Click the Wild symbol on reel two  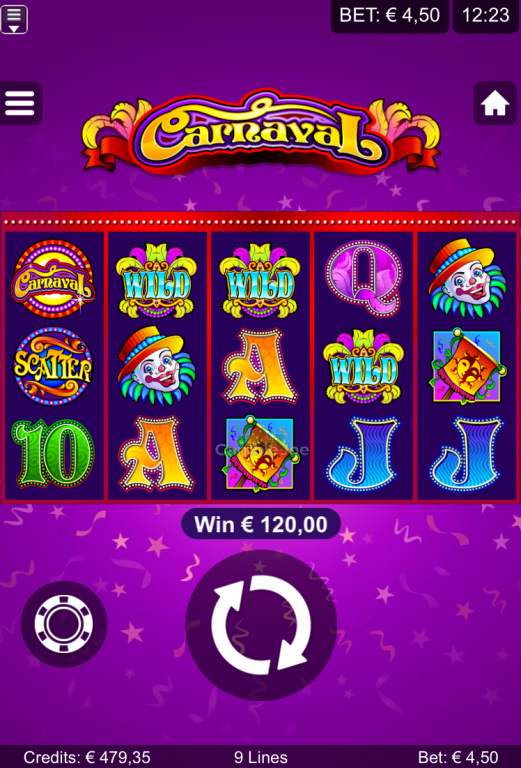click(156, 281)
